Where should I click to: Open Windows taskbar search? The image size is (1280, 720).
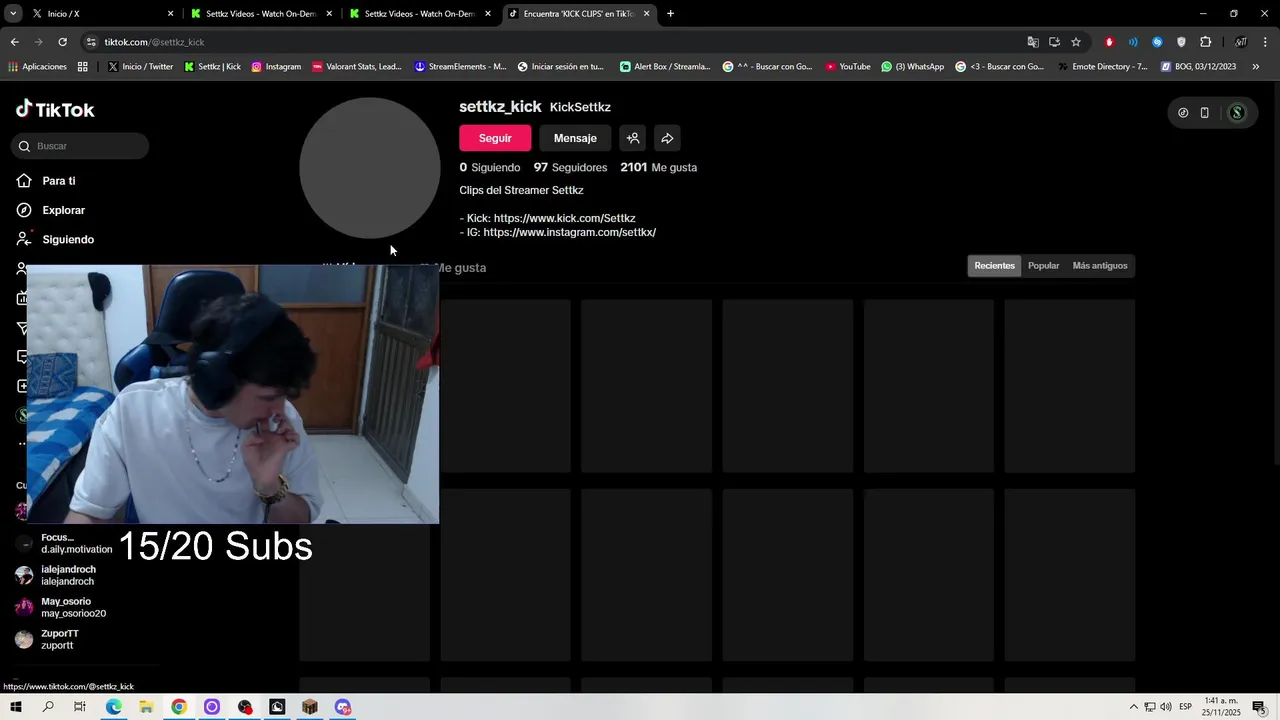48,707
